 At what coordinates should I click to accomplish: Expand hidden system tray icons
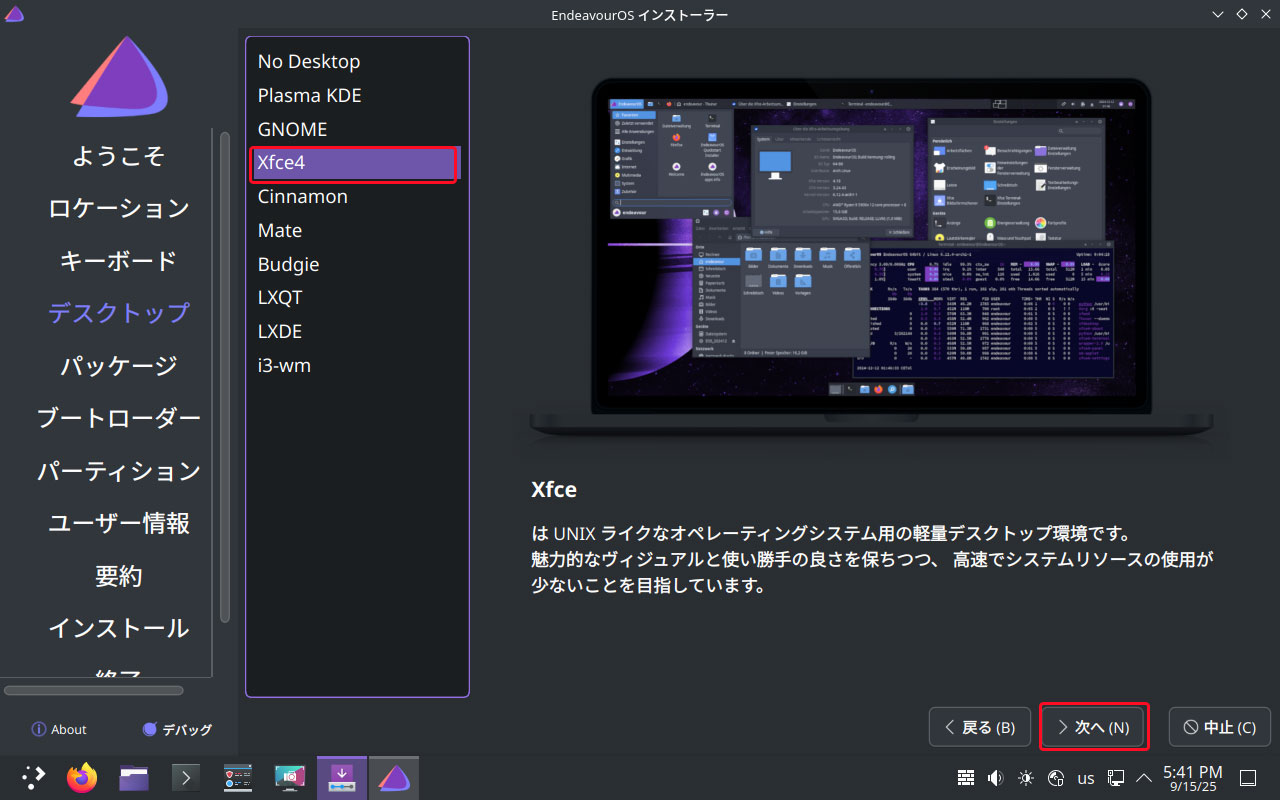click(1143, 778)
